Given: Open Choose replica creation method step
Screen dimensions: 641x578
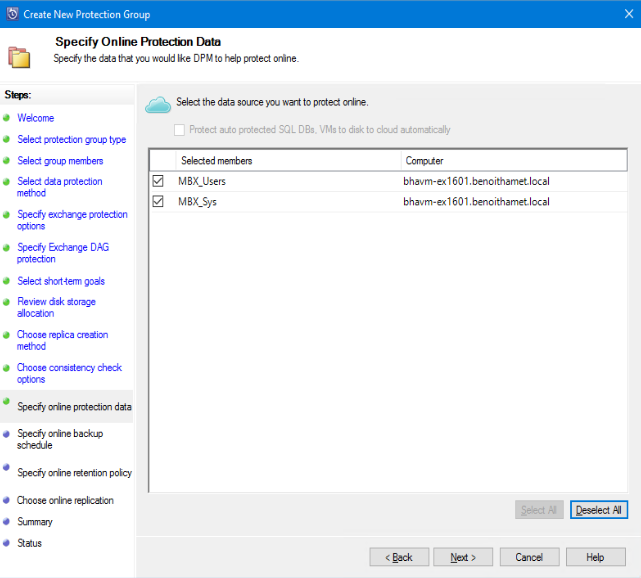Looking at the screenshot, I should click(63, 340).
